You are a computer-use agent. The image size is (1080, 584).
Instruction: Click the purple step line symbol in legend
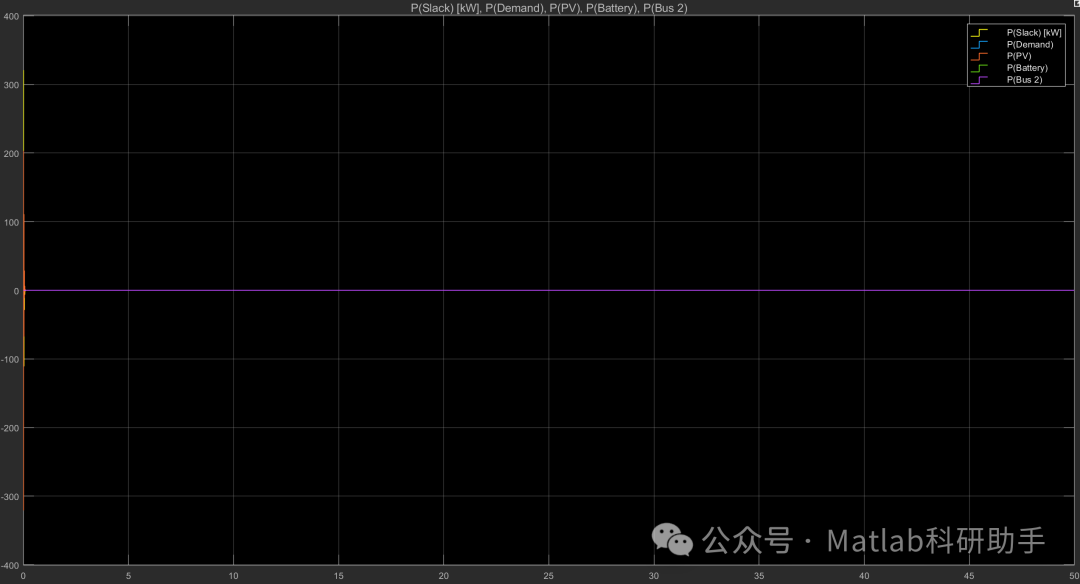979,79
